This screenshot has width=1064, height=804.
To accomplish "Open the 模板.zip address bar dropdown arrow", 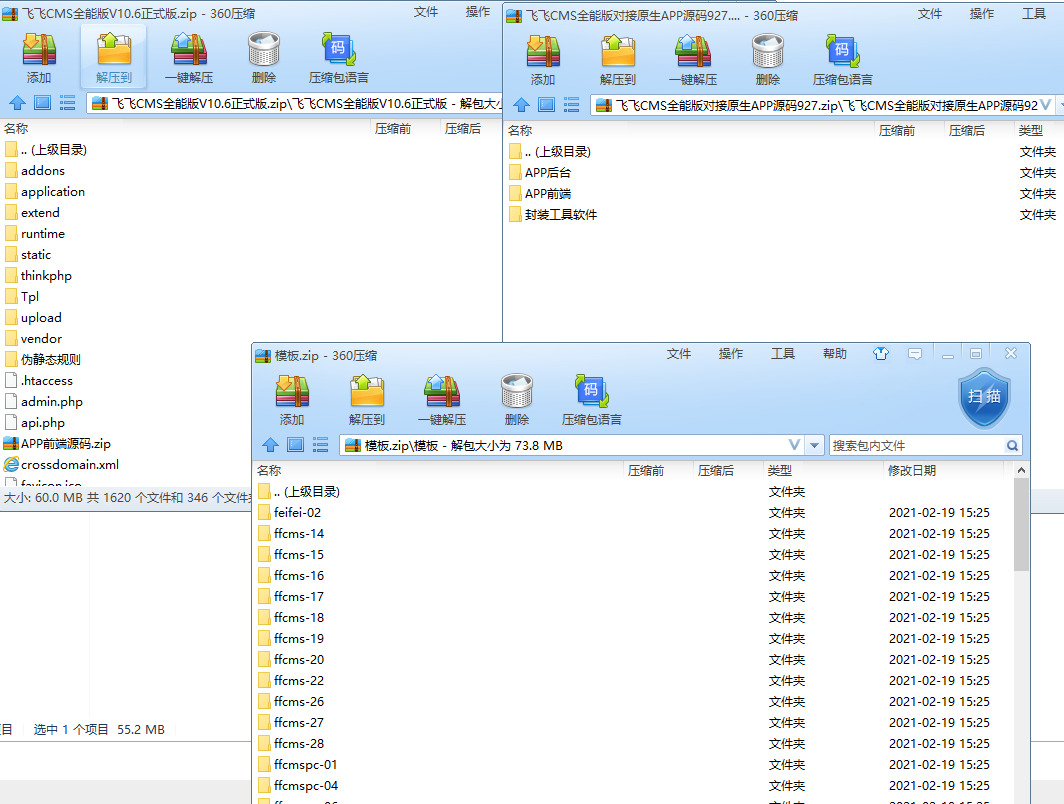I will (815, 445).
